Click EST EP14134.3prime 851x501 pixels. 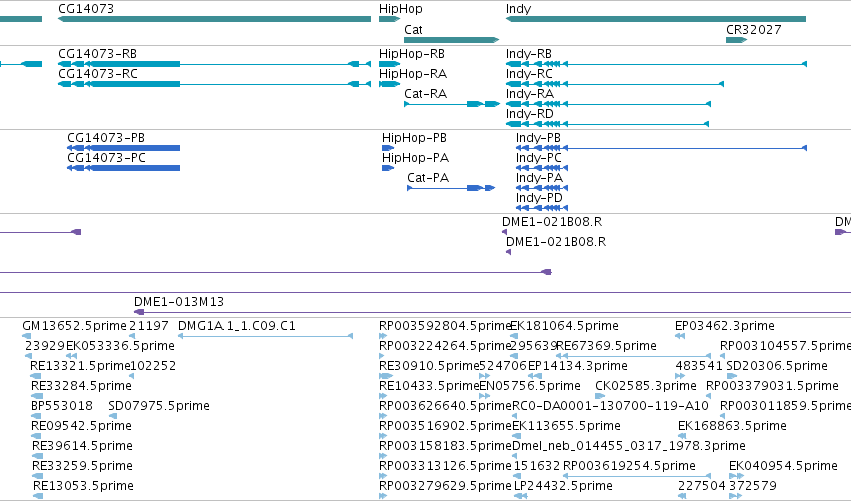point(578,366)
